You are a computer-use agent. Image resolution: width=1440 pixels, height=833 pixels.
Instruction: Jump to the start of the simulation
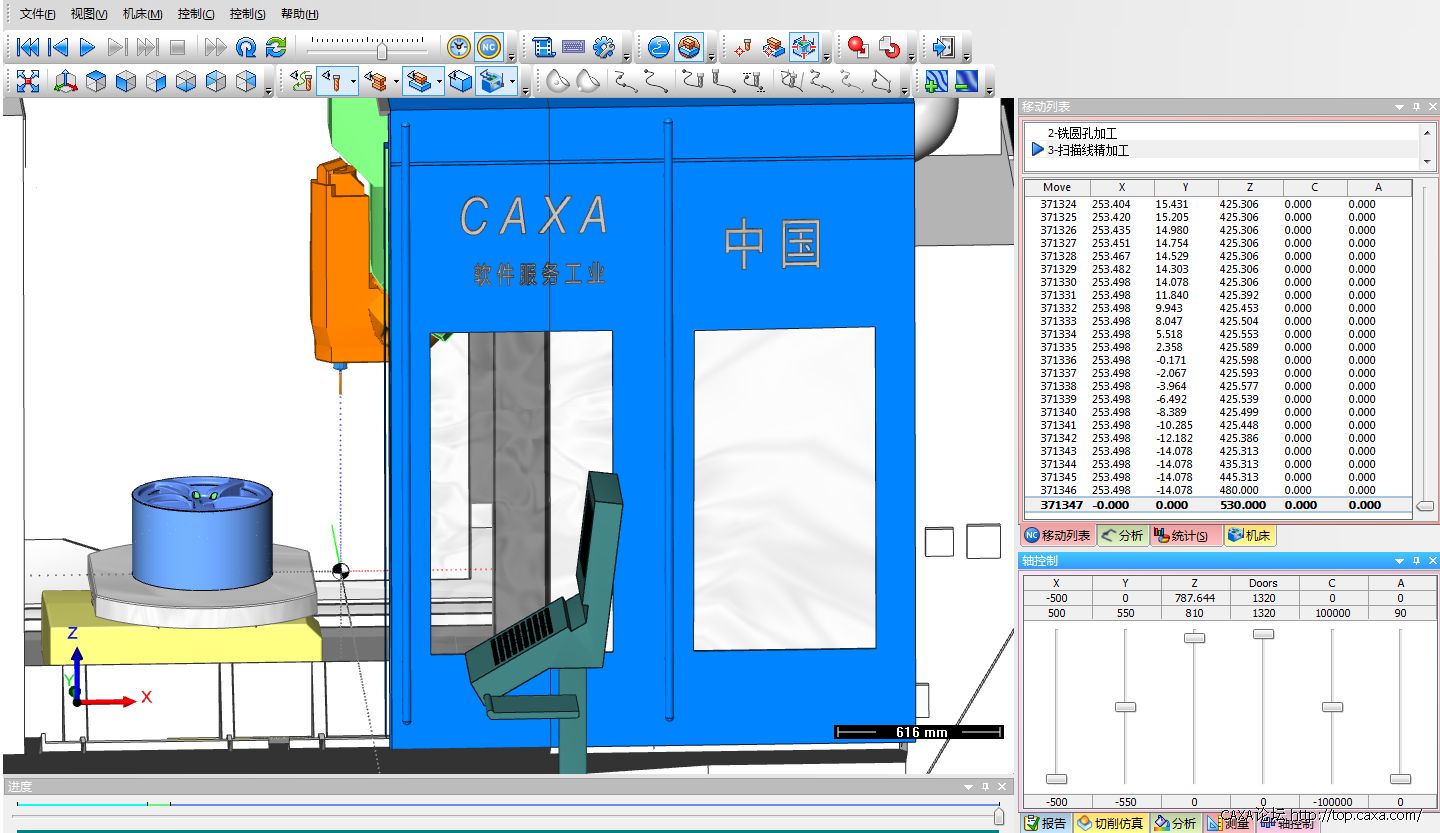(29, 46)
